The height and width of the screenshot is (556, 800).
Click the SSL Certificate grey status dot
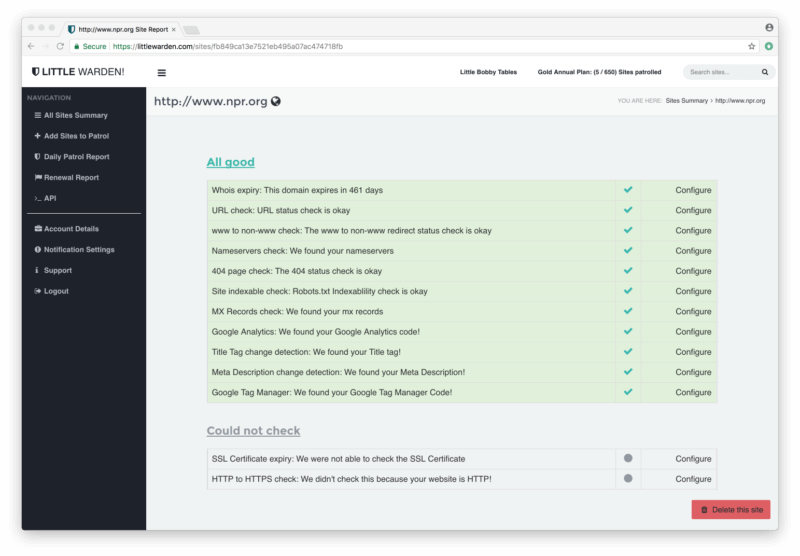click(628, 458)
